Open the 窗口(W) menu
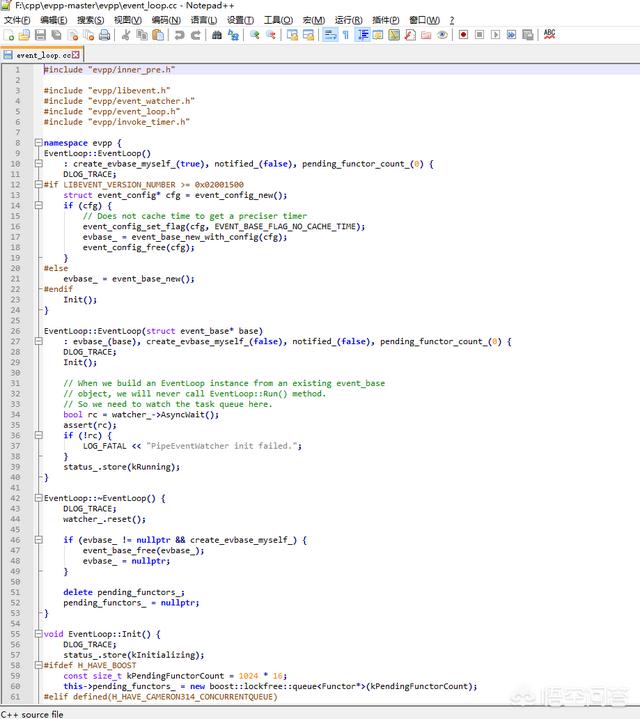 [x=425, y=20]
